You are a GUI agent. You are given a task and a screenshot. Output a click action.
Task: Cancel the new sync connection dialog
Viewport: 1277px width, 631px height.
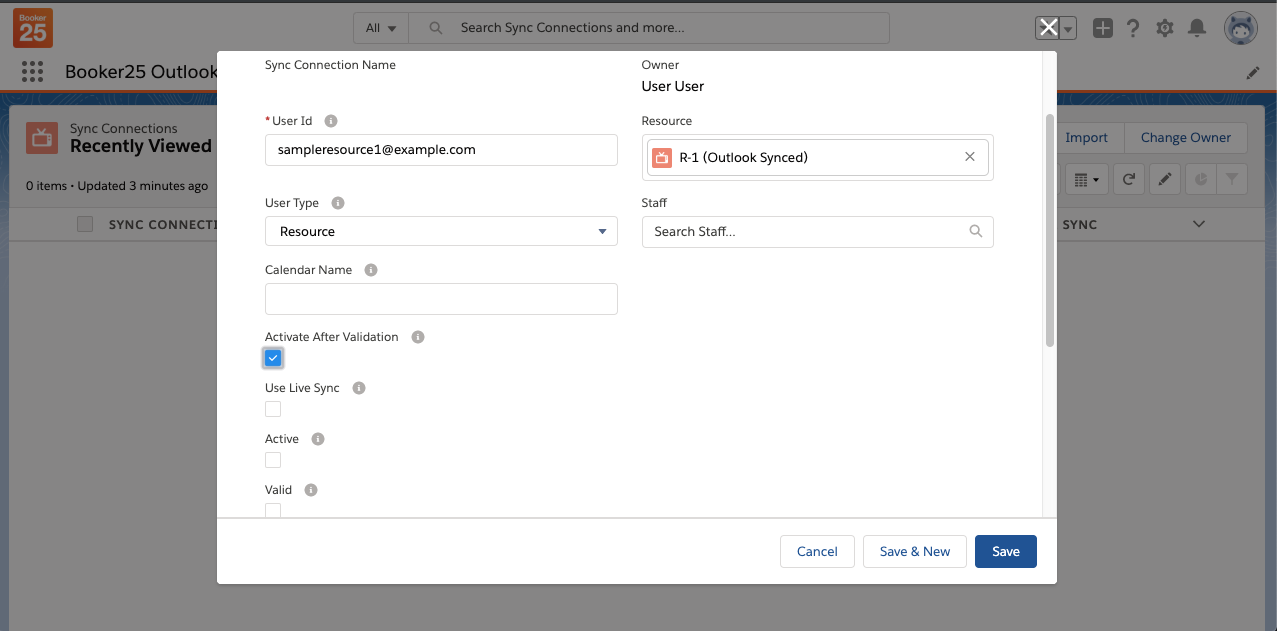[x=817, y=552]
